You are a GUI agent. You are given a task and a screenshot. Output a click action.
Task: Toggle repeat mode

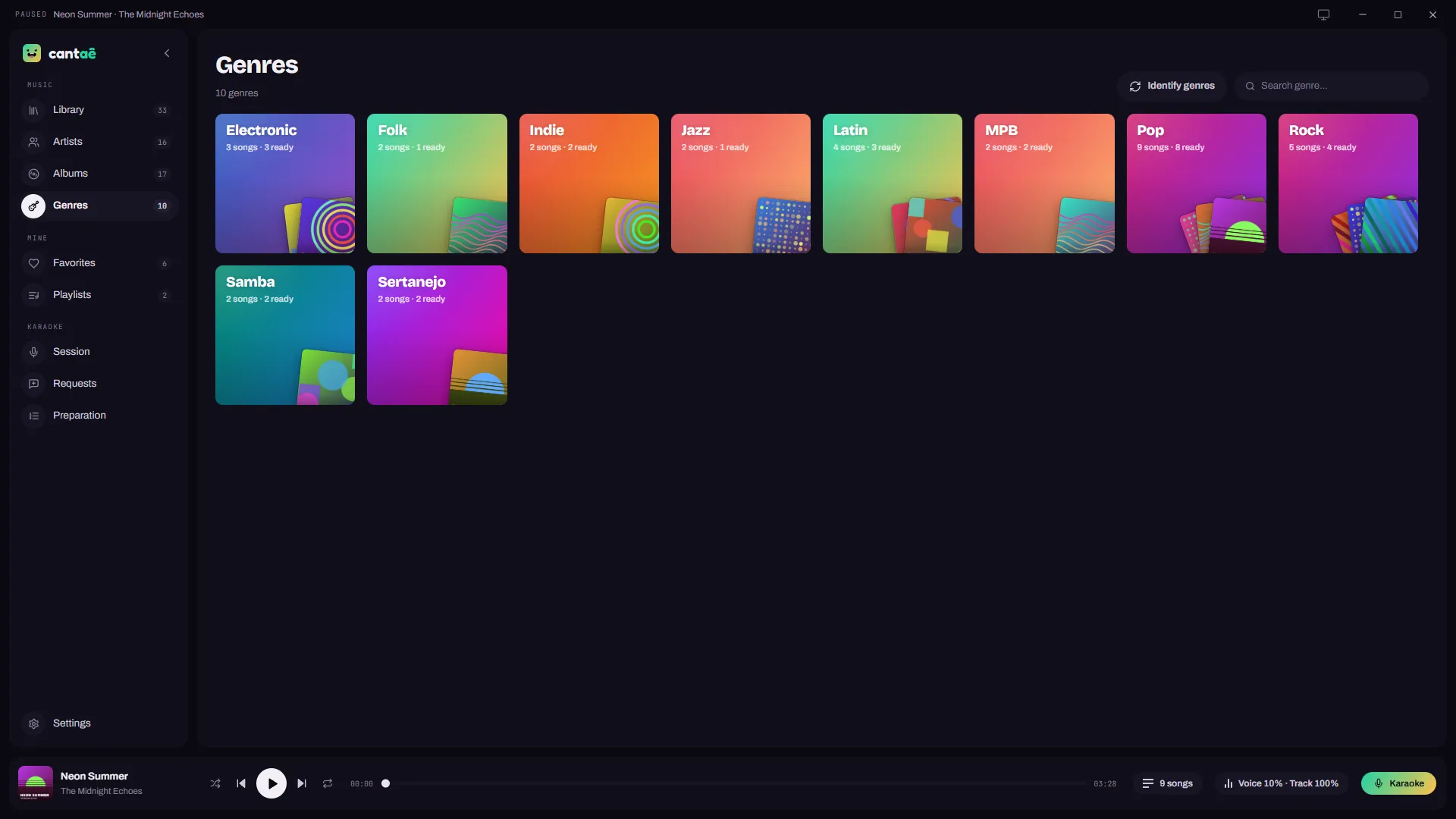328,783
